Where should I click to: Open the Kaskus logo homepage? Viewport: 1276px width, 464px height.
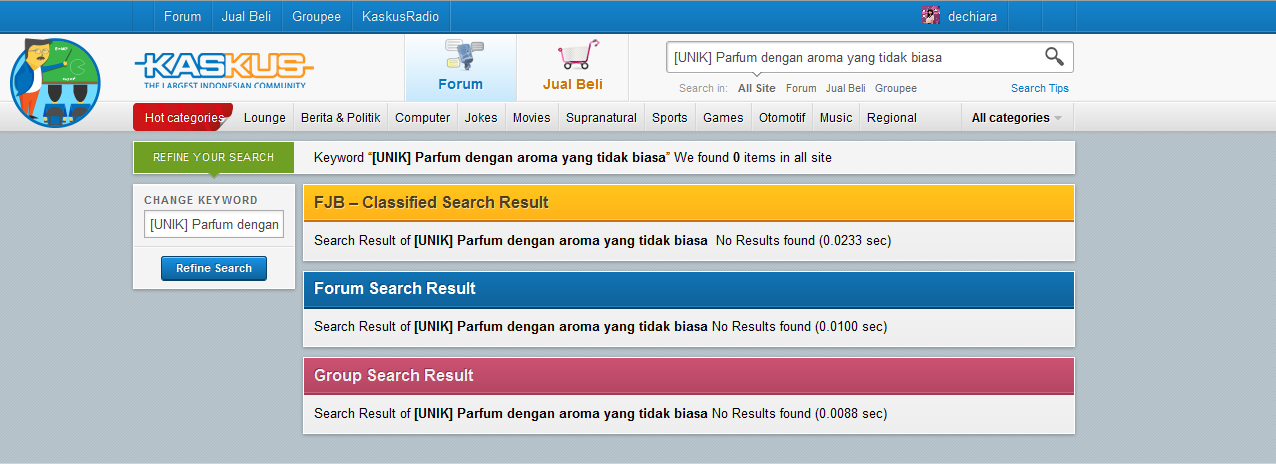(x=224, y=70)
